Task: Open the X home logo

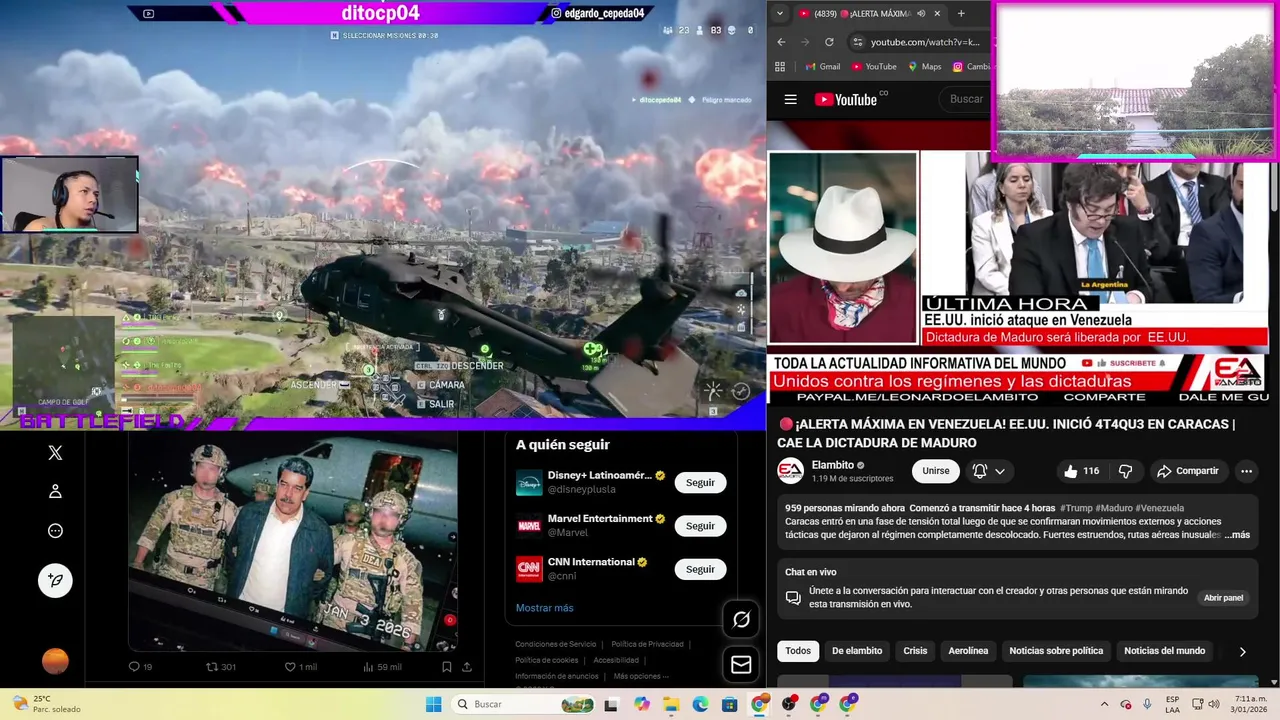Action: 55,453
